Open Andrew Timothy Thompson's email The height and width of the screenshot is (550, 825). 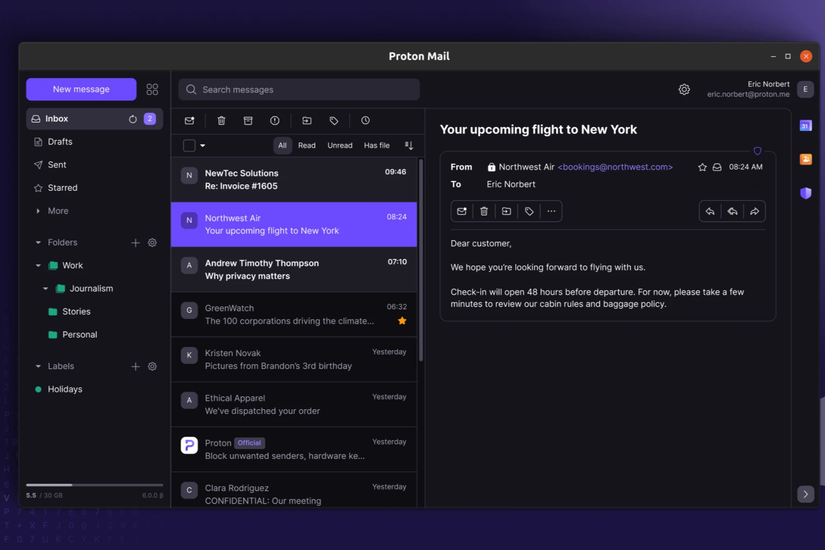pyautogui.click(x=294, y=269)
